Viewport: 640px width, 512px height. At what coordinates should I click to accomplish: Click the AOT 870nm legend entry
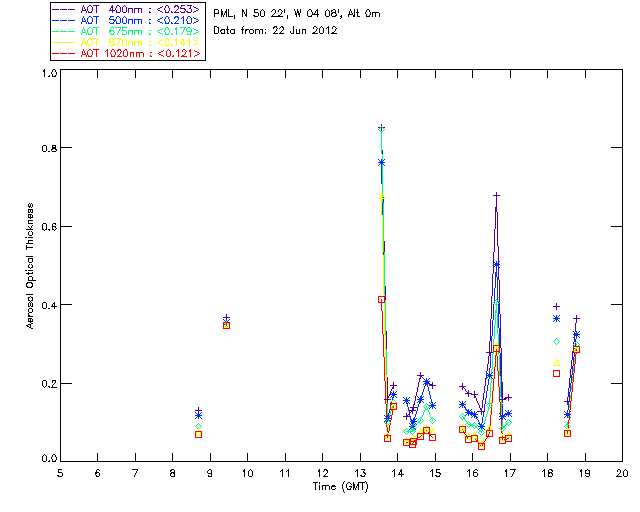point(127,42)
